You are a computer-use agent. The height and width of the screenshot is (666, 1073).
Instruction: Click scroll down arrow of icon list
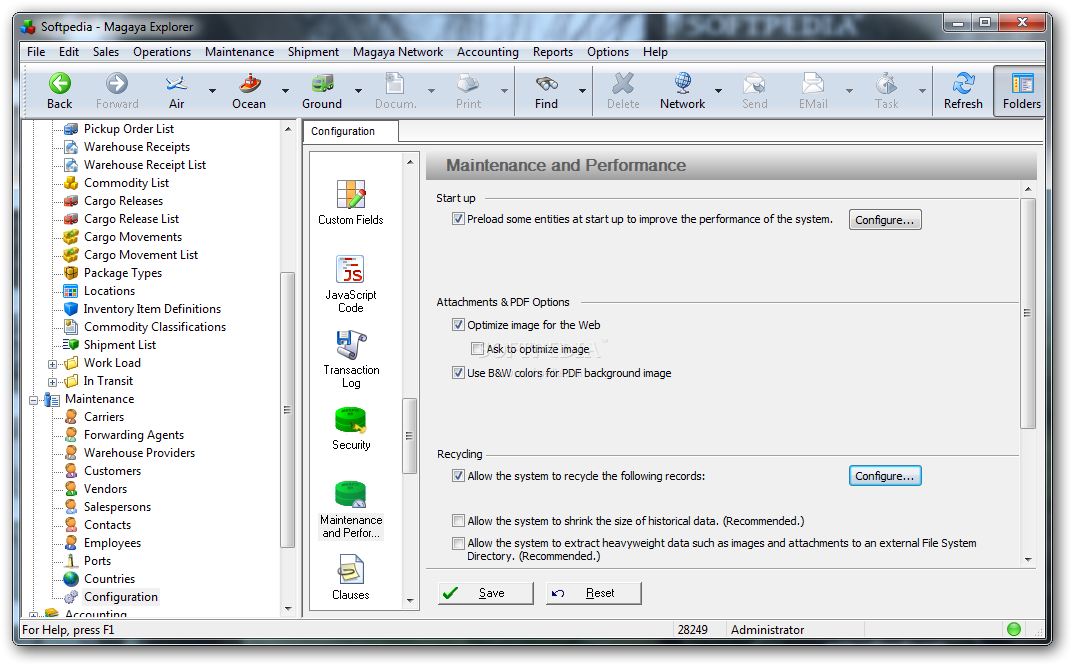point(409,601)
